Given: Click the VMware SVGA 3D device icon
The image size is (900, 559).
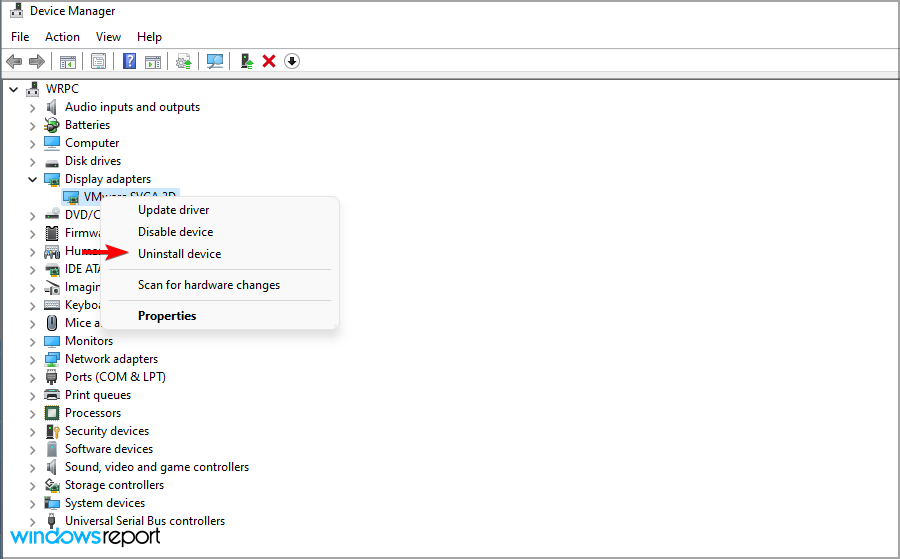Looking at the screenshot, I should click(x=71, y=197).
